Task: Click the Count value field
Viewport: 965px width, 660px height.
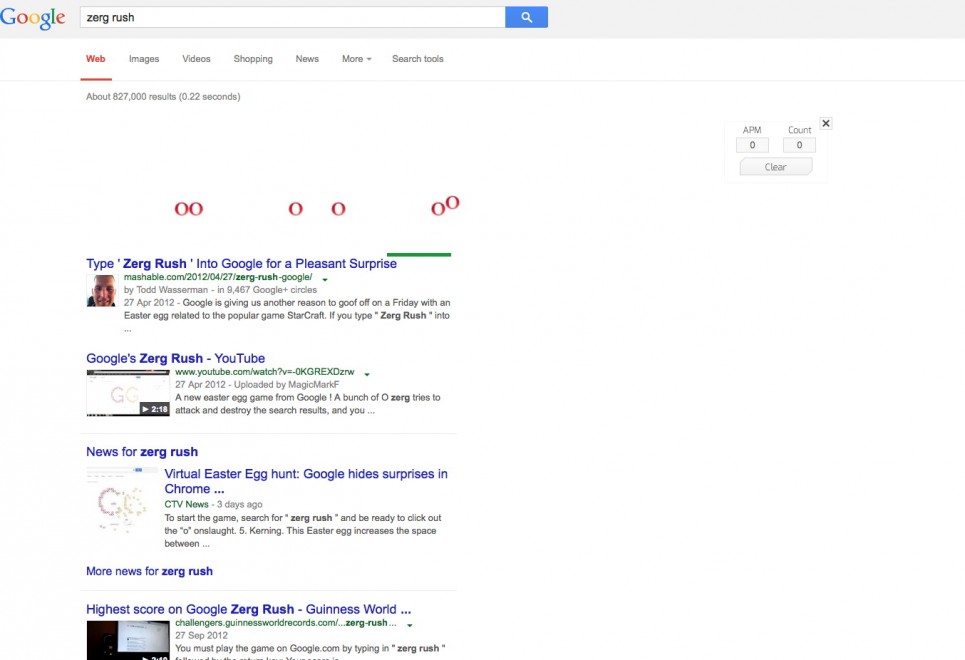Action: tap(799, 145)
